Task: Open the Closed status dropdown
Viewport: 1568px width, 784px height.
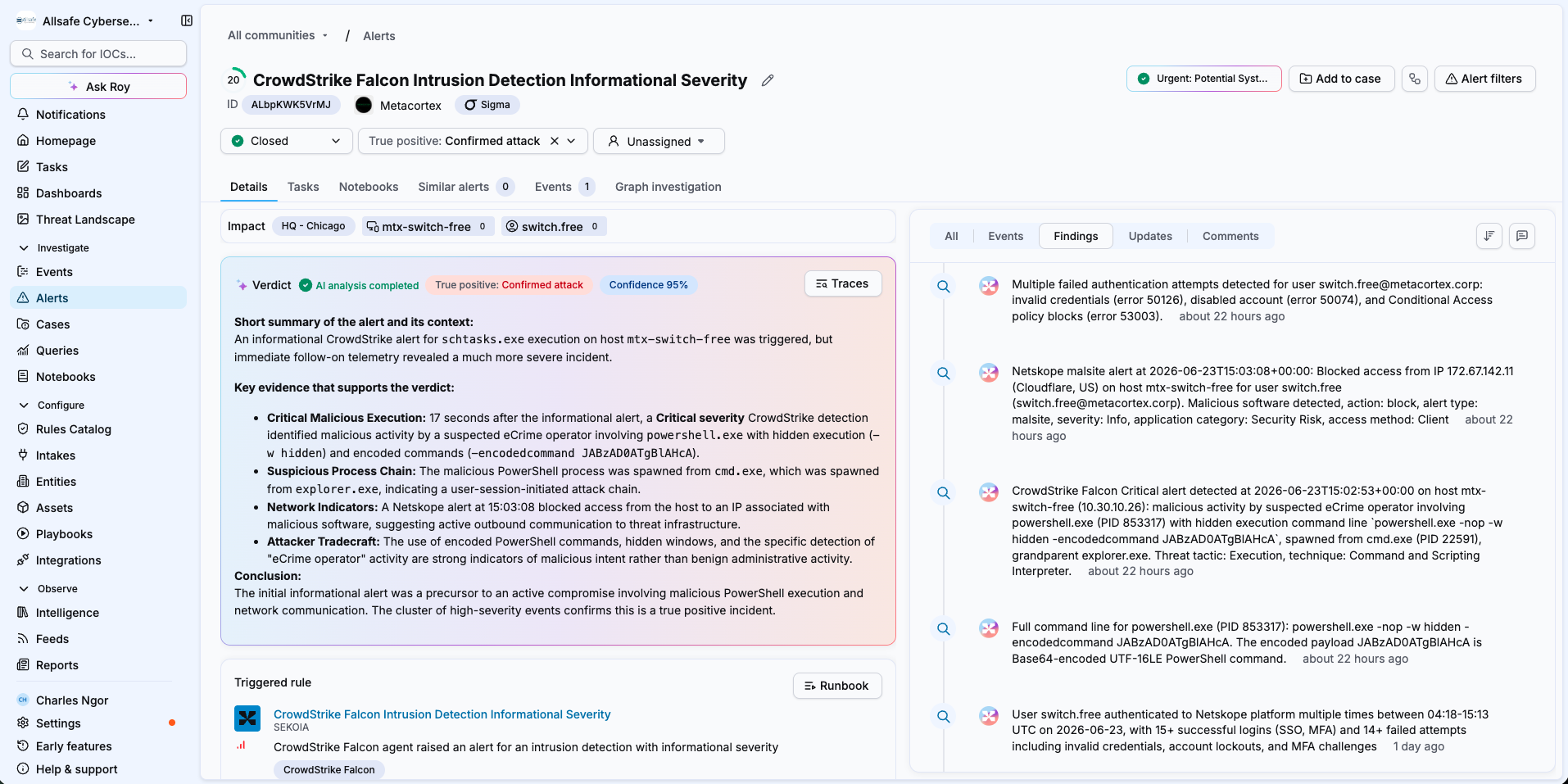Action: 286,141
